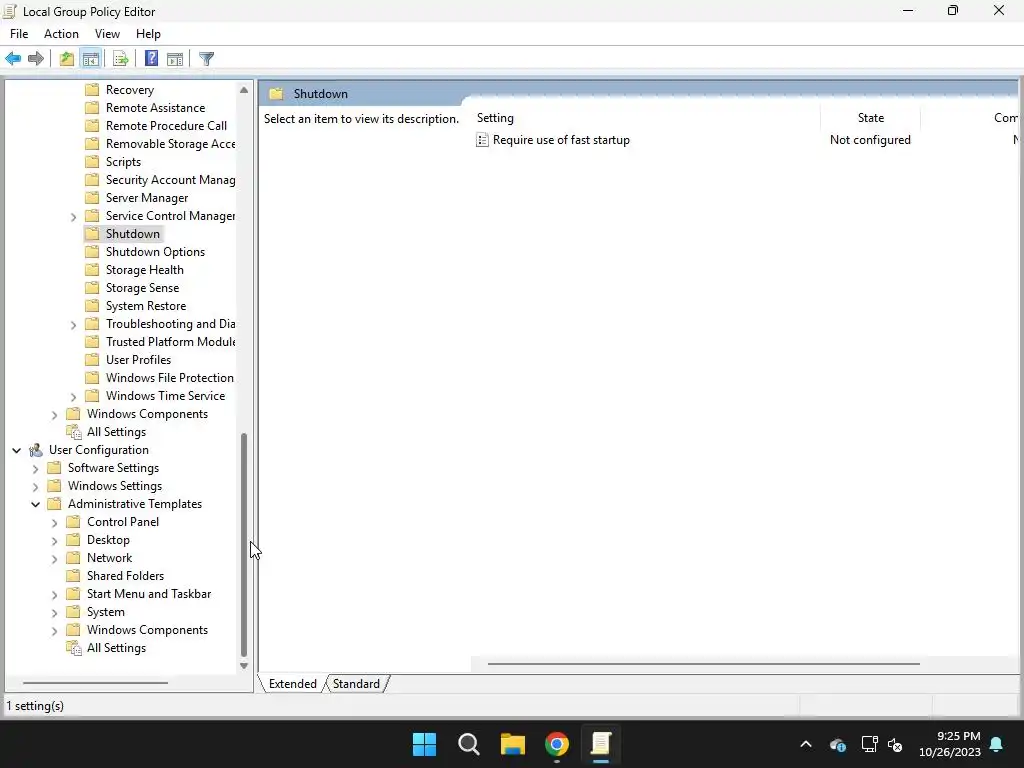Click the network display tray icon

point(869,744)
